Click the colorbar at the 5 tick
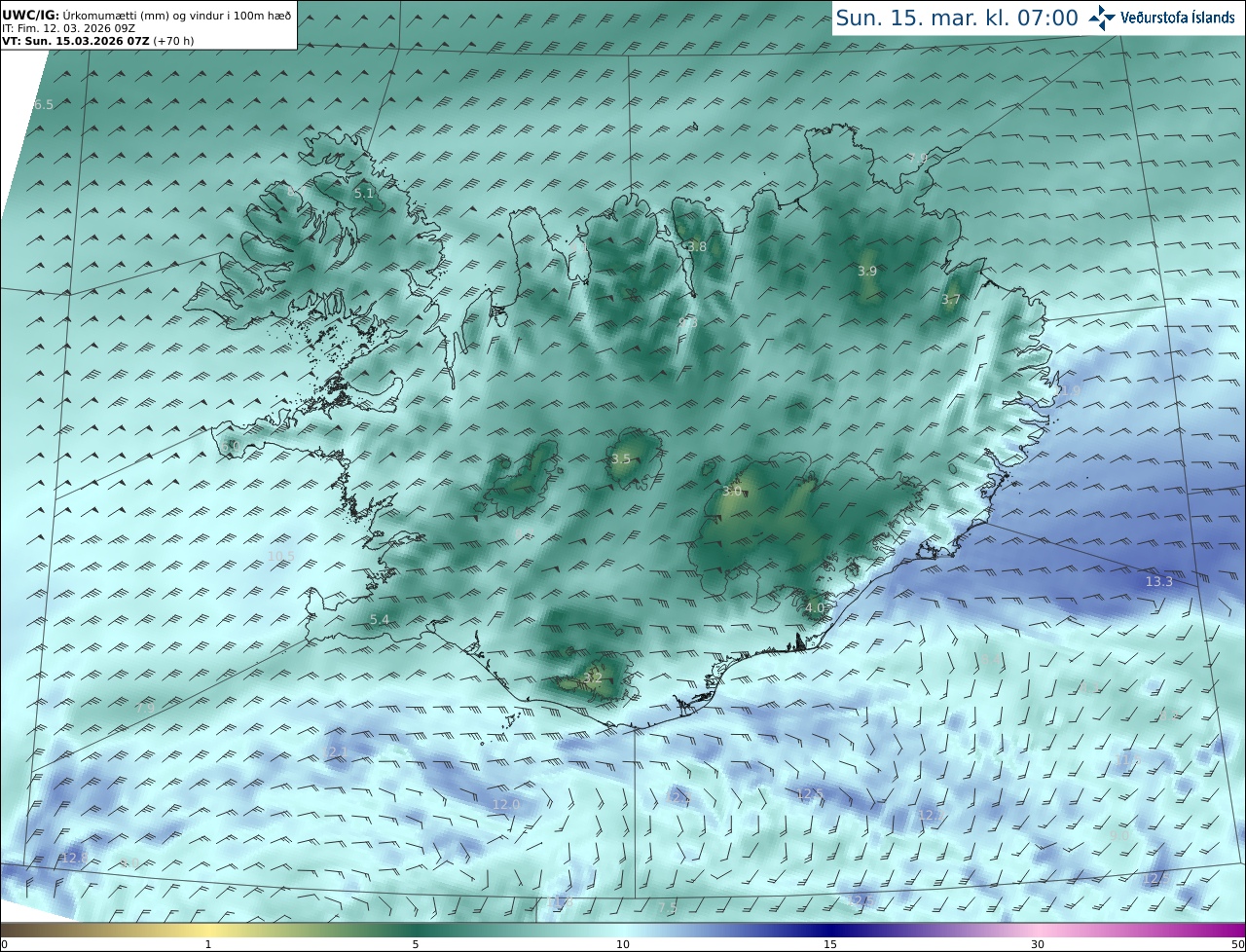This screenshot has height=952, width=1246. [416, 944]
